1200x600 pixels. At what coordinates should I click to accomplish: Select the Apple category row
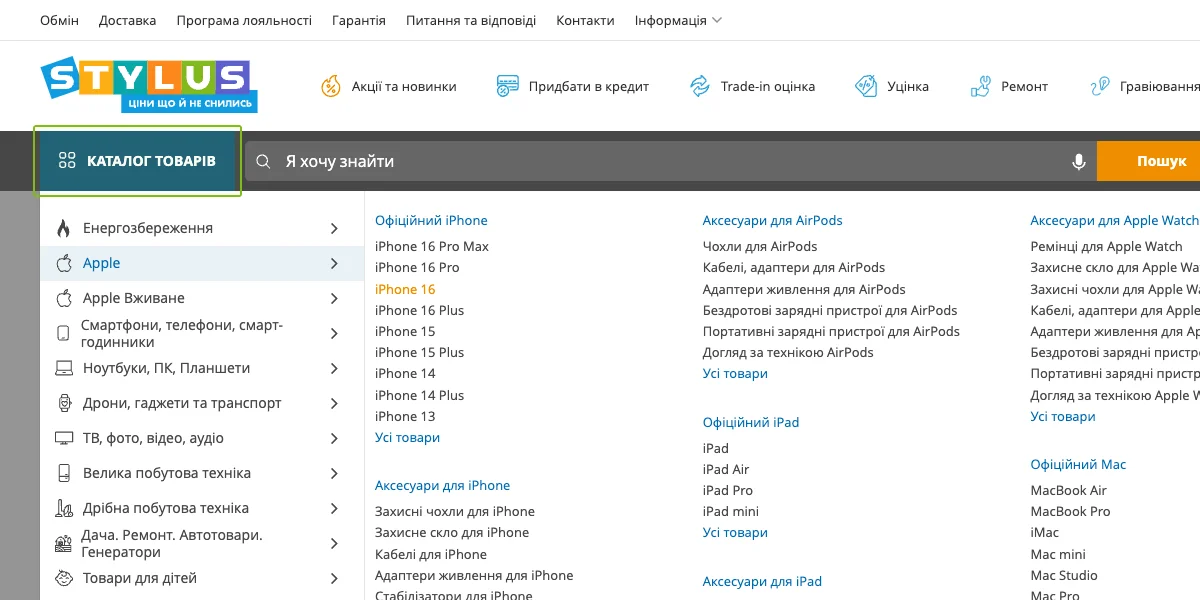pos(202,263)
